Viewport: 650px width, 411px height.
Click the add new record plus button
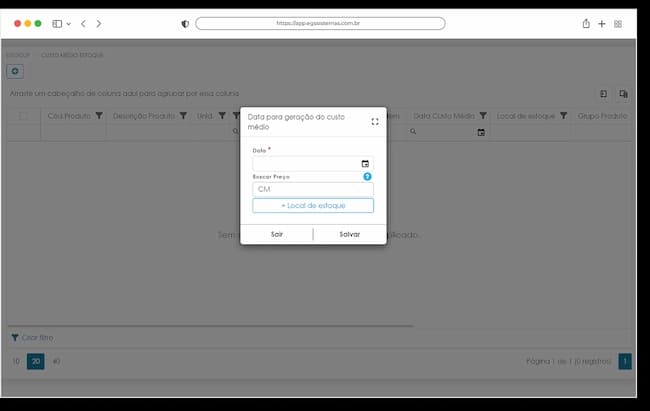[x=15, y=71]
